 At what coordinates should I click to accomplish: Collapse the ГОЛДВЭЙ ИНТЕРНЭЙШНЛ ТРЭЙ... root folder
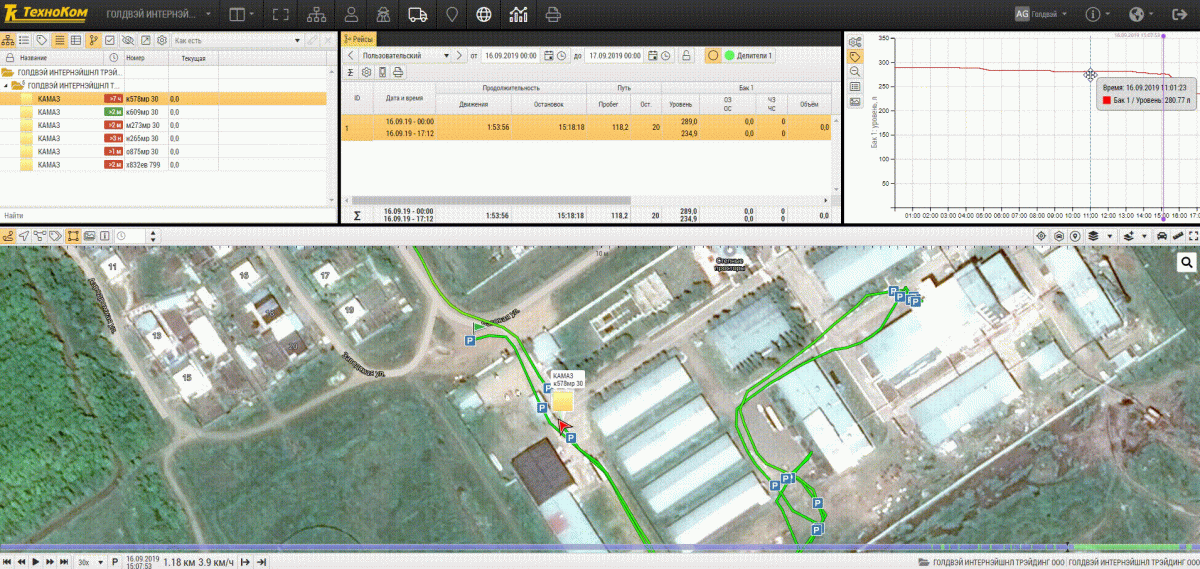pyautogui.click(x=8, y=73)
